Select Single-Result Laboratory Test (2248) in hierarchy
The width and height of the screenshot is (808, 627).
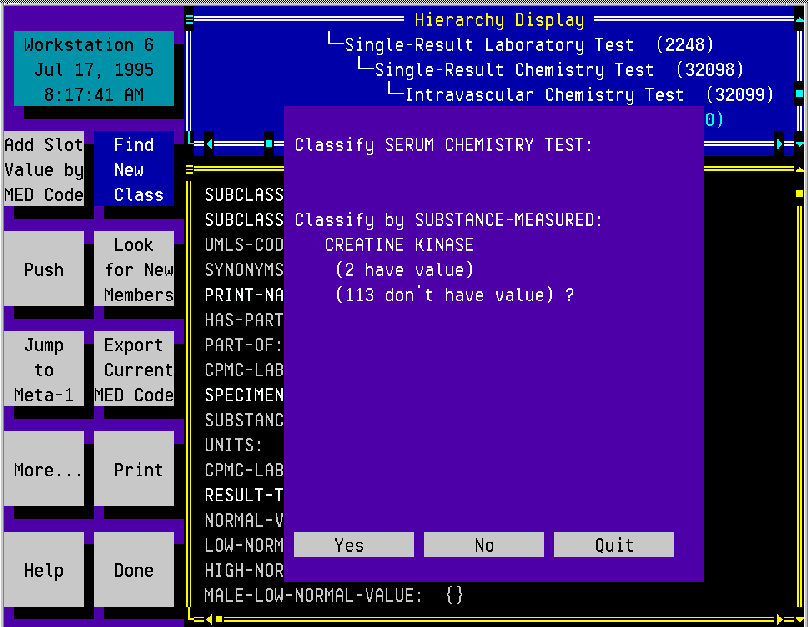529,45
